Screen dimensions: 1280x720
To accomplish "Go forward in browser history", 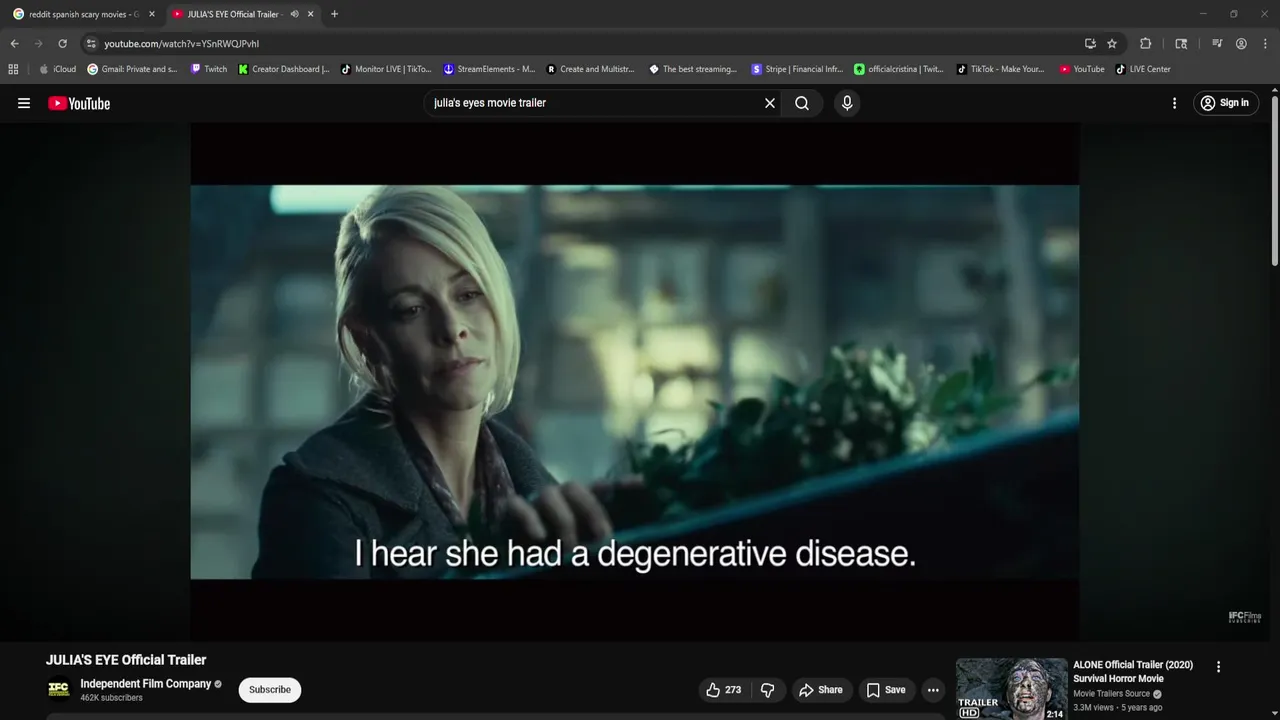I will pyautogui.click(x=38, y=44).
